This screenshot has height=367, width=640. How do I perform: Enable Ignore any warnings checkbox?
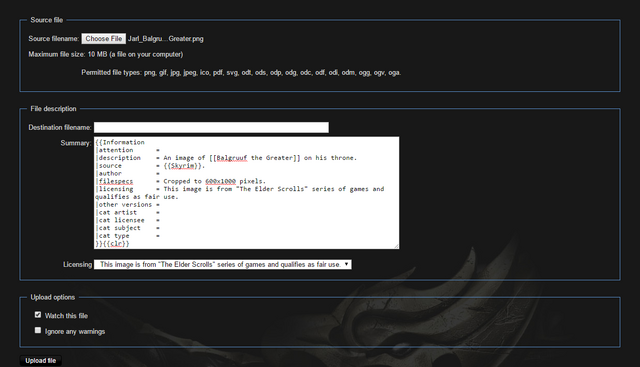click(38, 330)
